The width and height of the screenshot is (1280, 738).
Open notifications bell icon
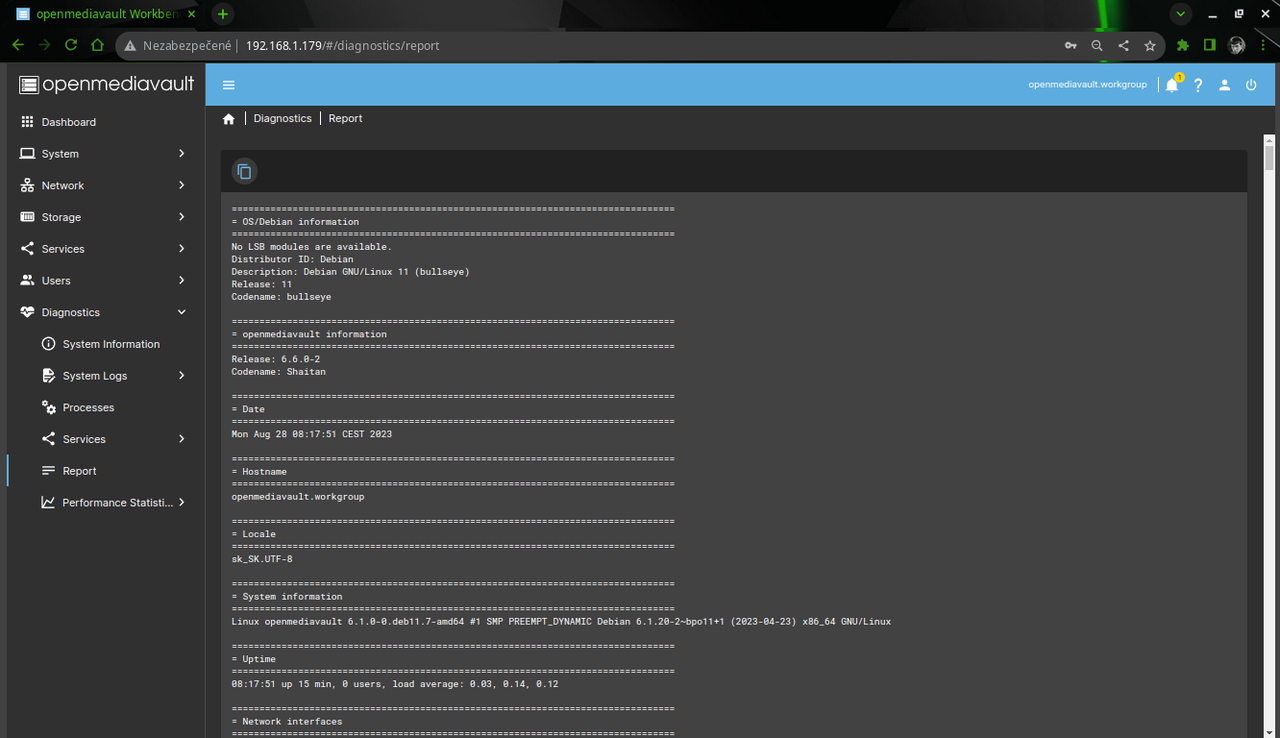[1172, 85]
